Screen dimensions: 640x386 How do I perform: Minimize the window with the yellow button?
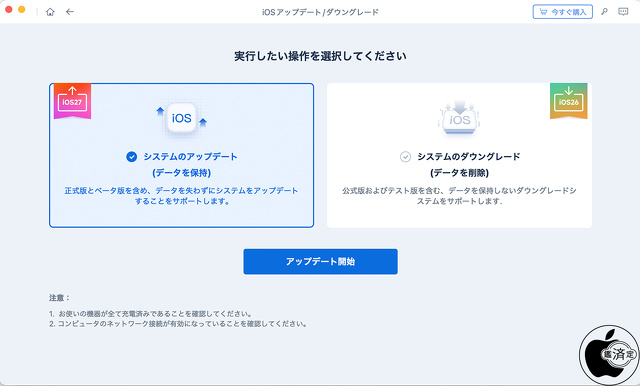pyautogui.click(x=22, y=9)
